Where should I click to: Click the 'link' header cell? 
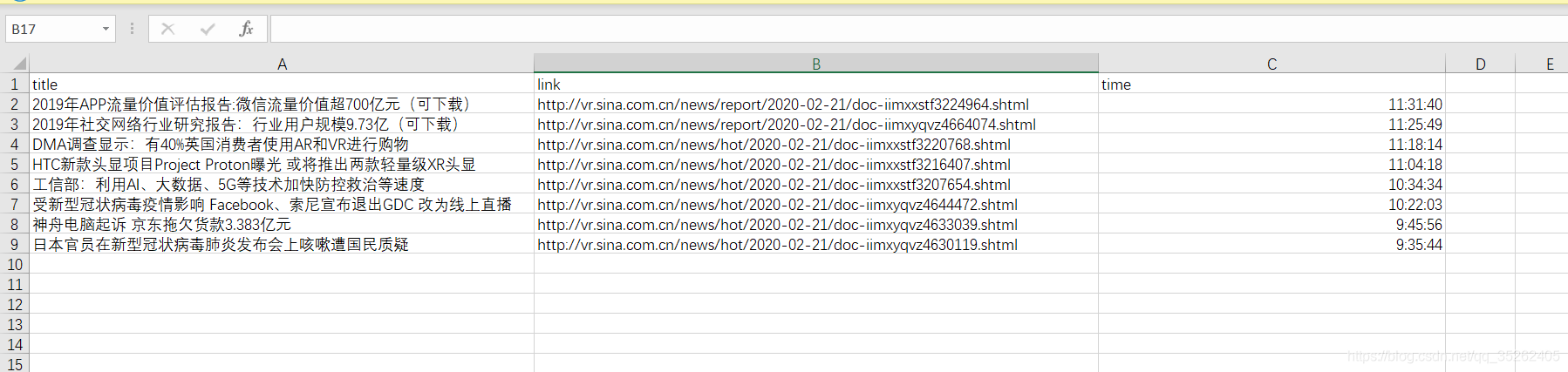(816, 85)
